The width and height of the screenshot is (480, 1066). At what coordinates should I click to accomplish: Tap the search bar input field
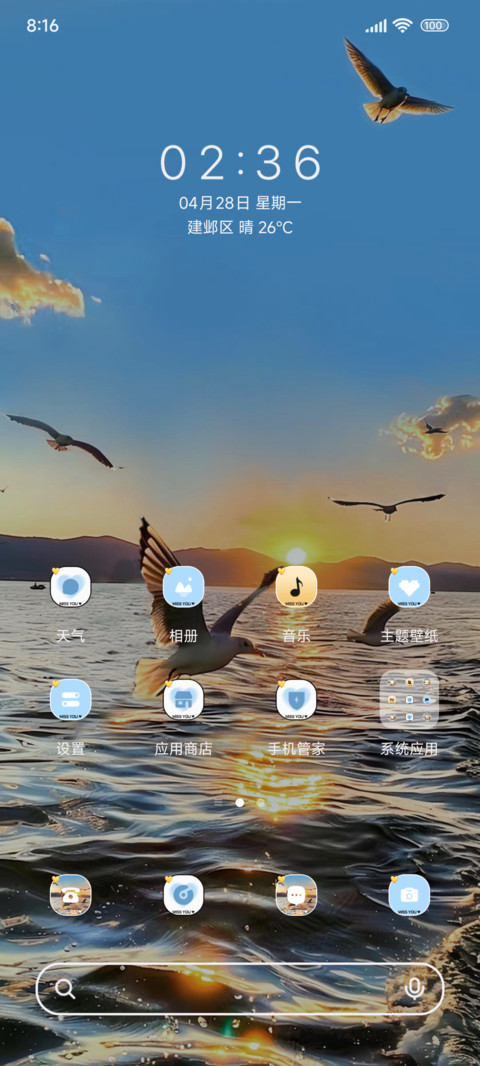tap(240, 989)
